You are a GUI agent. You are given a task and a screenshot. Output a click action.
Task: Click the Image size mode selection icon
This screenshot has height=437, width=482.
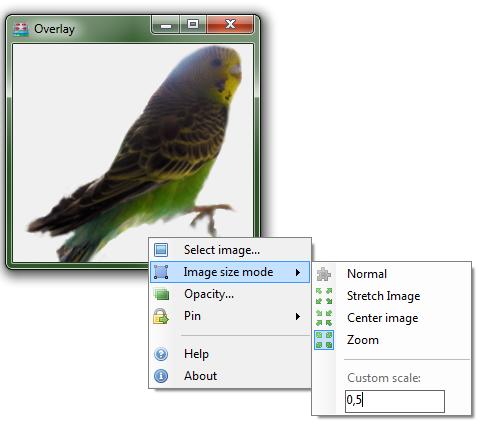click(161, 272)
